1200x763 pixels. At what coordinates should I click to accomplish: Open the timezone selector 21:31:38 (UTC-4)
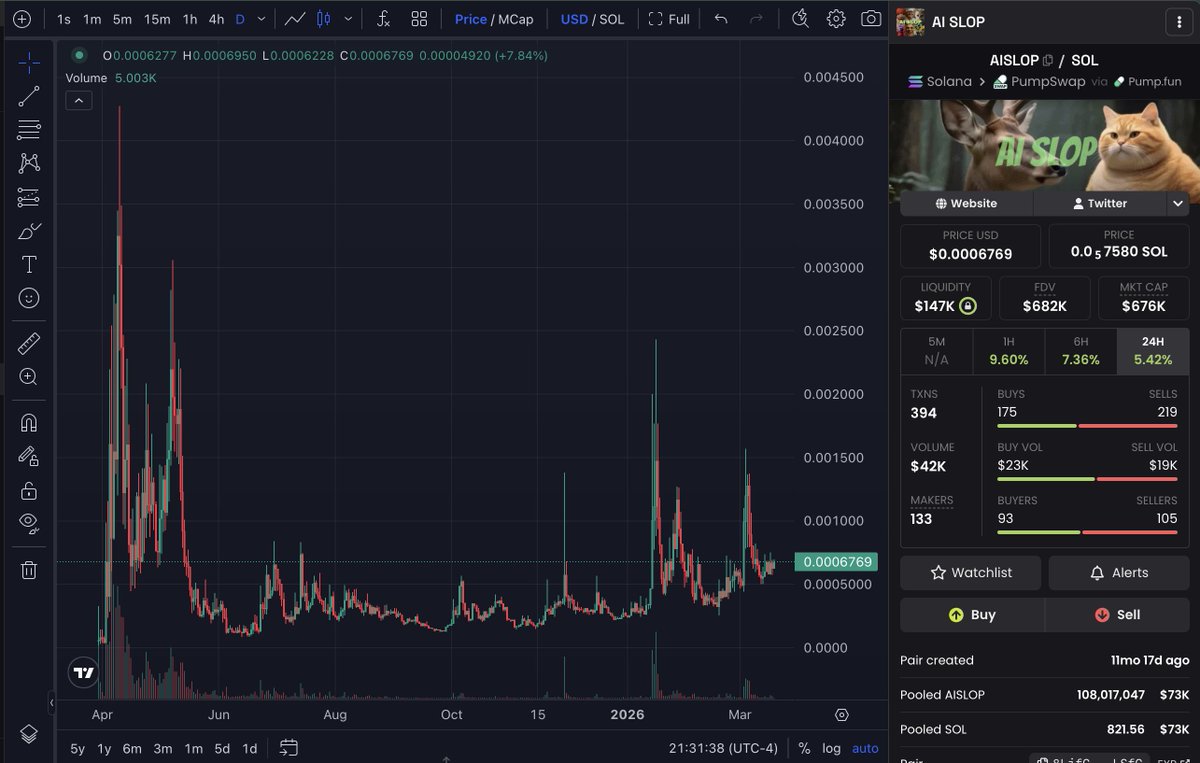coord(723,748)
